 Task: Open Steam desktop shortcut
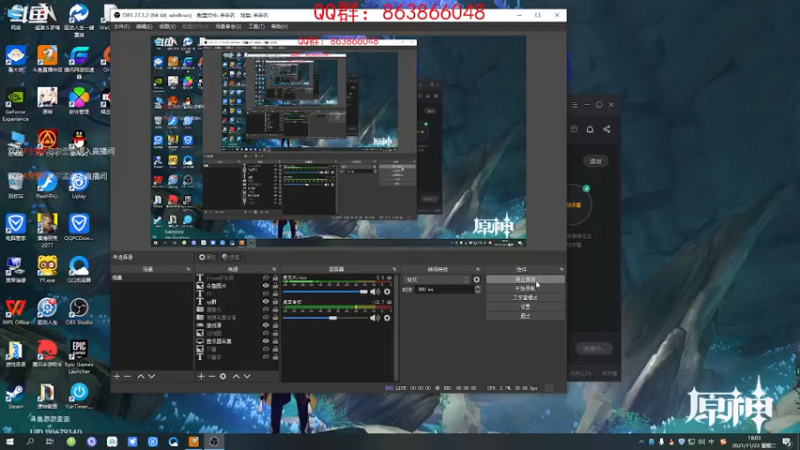pos(15,397)
